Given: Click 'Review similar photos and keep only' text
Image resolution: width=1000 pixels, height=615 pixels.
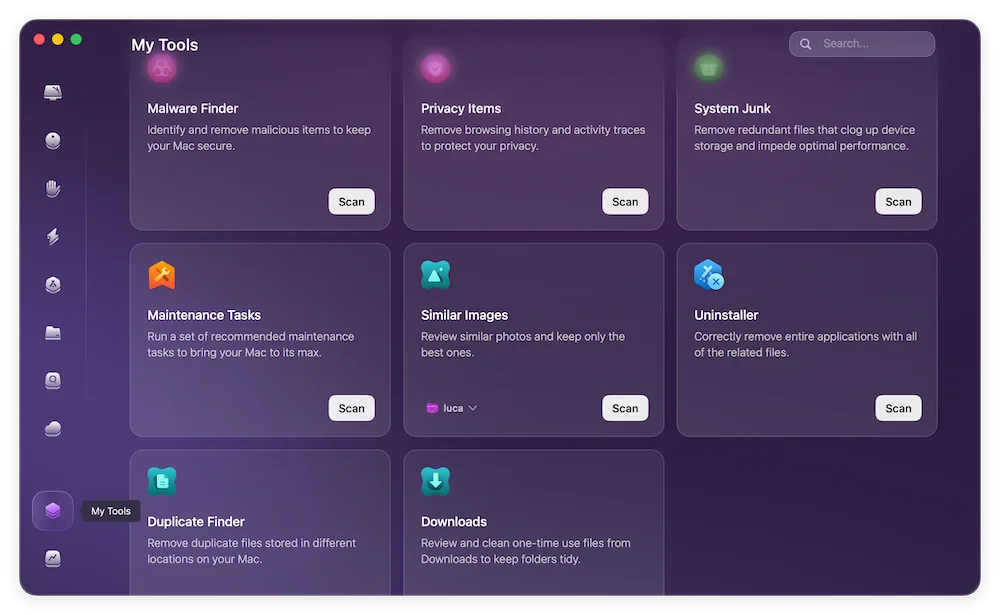Looking at the screenshot, I should click(x=523, y=345).
